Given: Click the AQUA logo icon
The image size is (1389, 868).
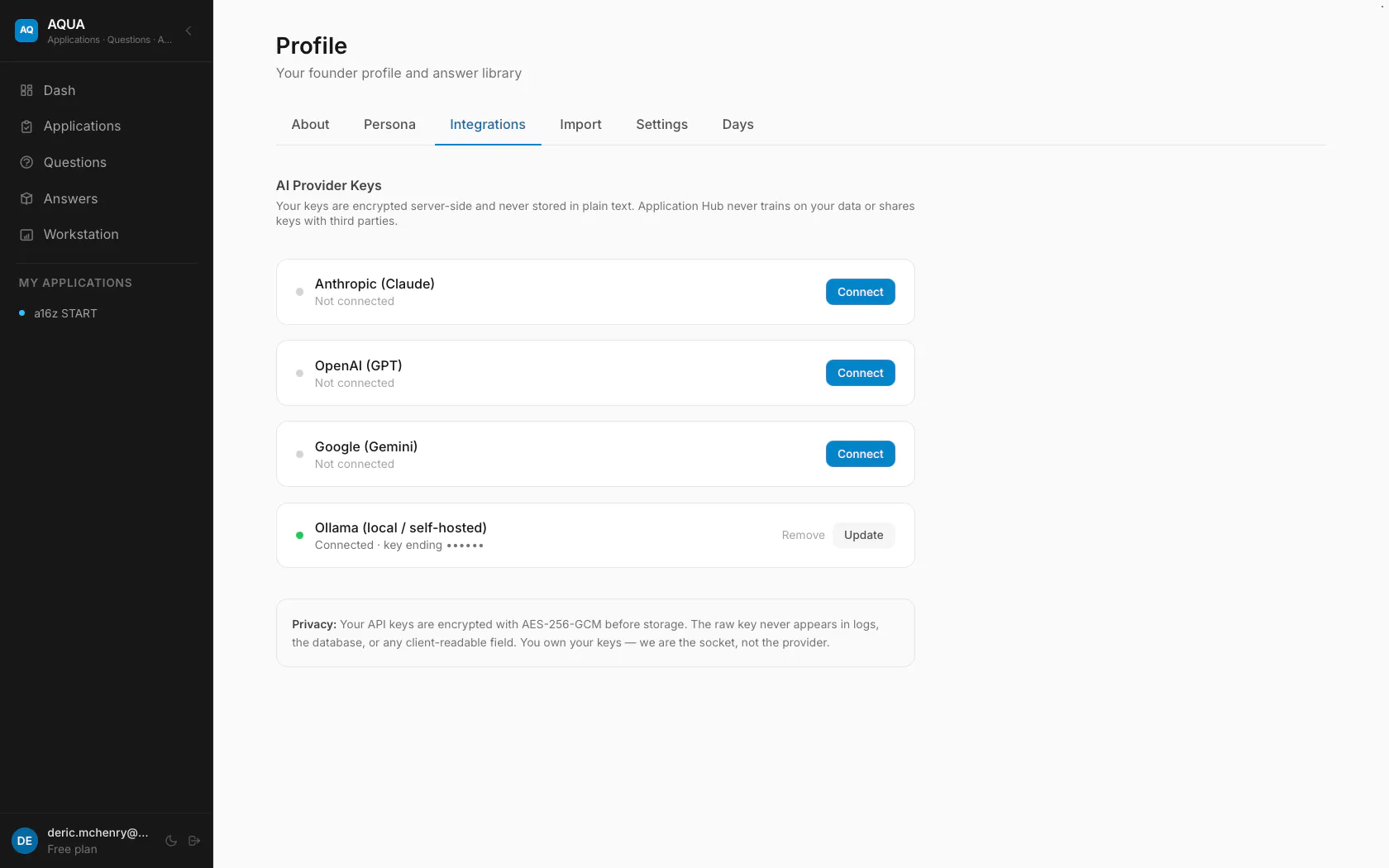Looking at the screenshot, I should coord(26,31).
